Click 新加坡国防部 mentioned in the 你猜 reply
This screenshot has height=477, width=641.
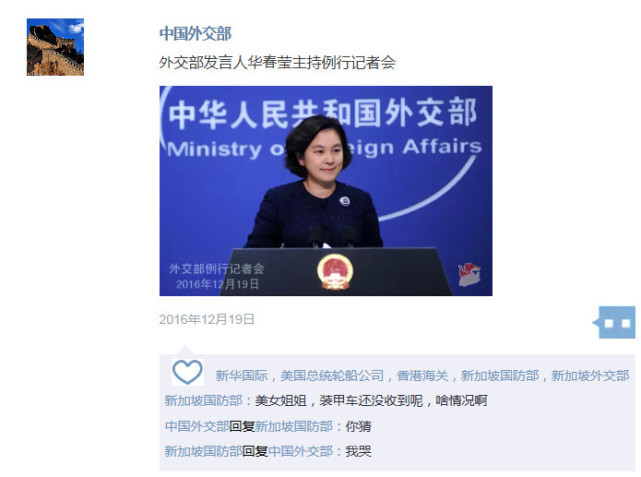[x=294, y=426]
